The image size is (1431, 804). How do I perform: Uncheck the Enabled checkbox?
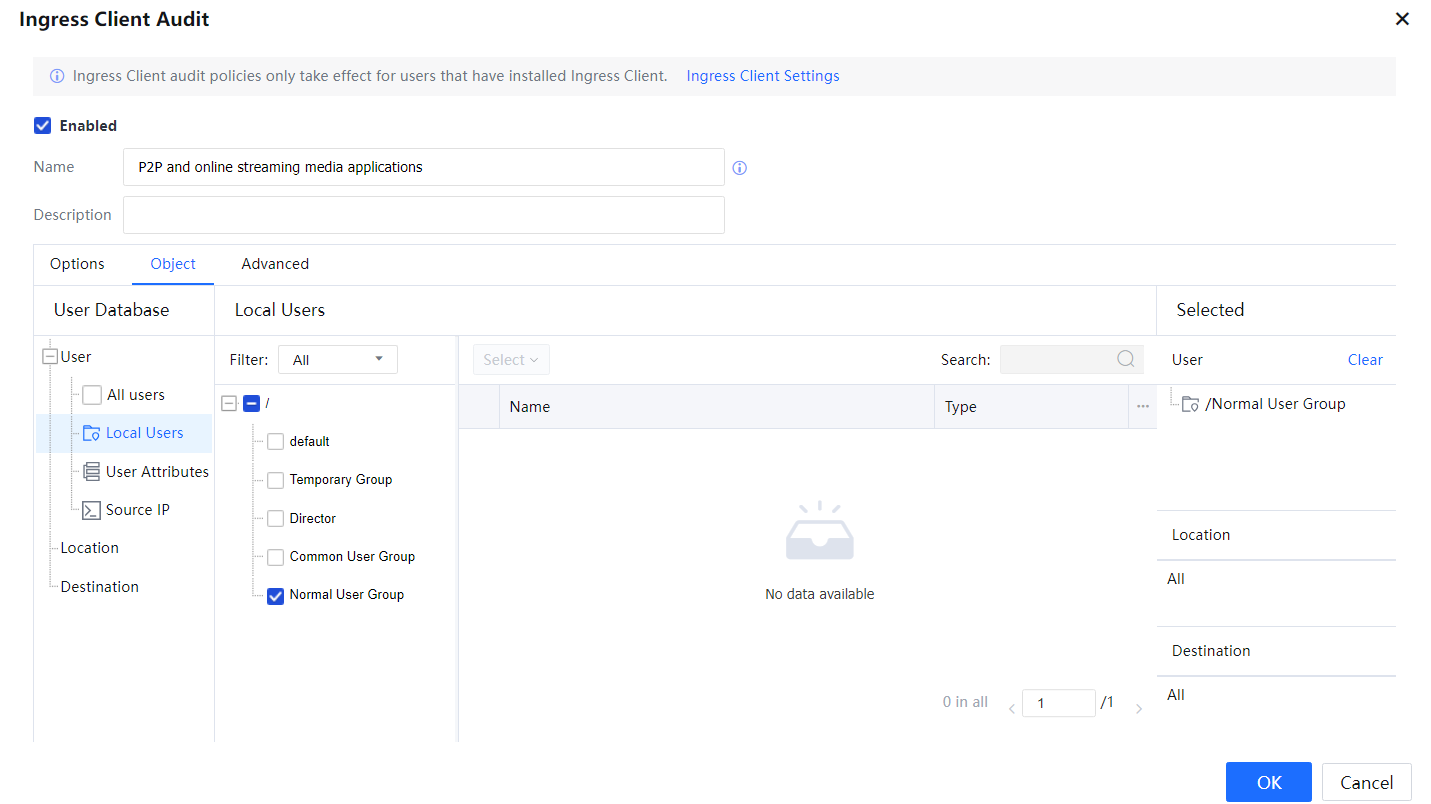tap(42, 126)
